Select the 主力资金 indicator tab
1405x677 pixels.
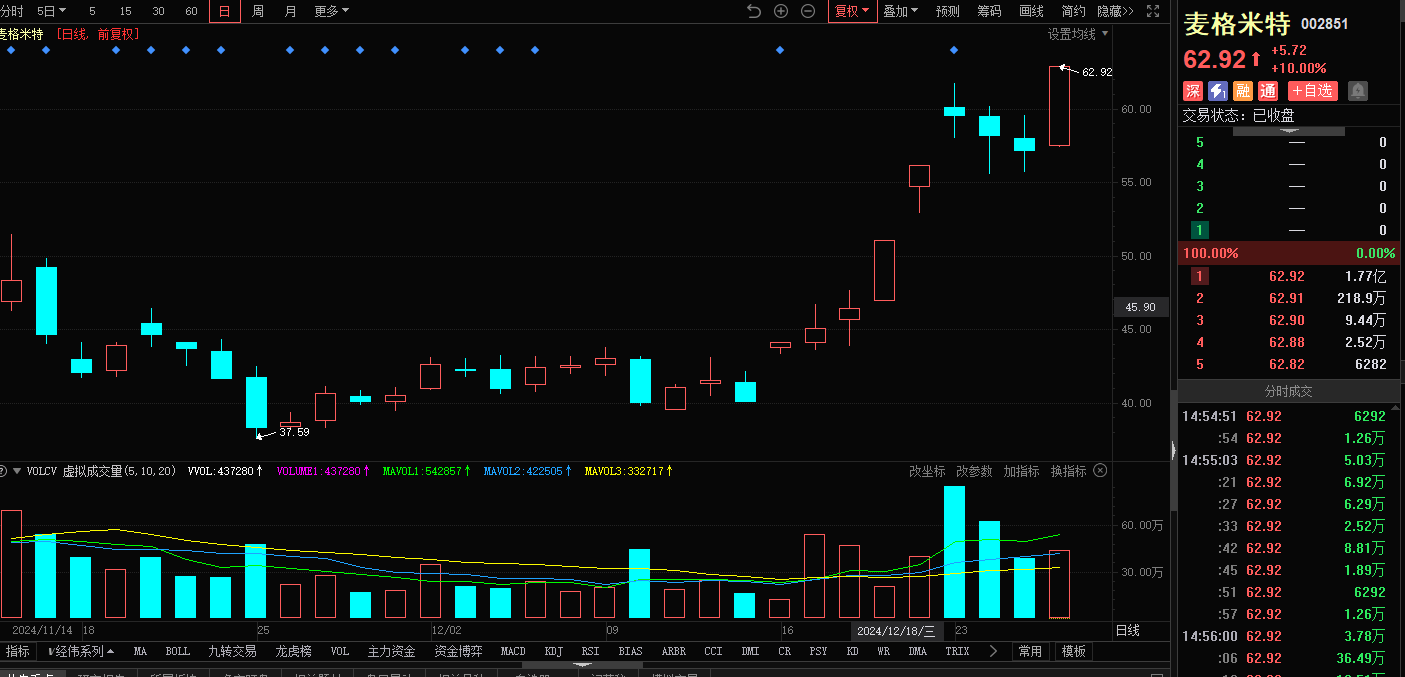click(x=391, y=651)
